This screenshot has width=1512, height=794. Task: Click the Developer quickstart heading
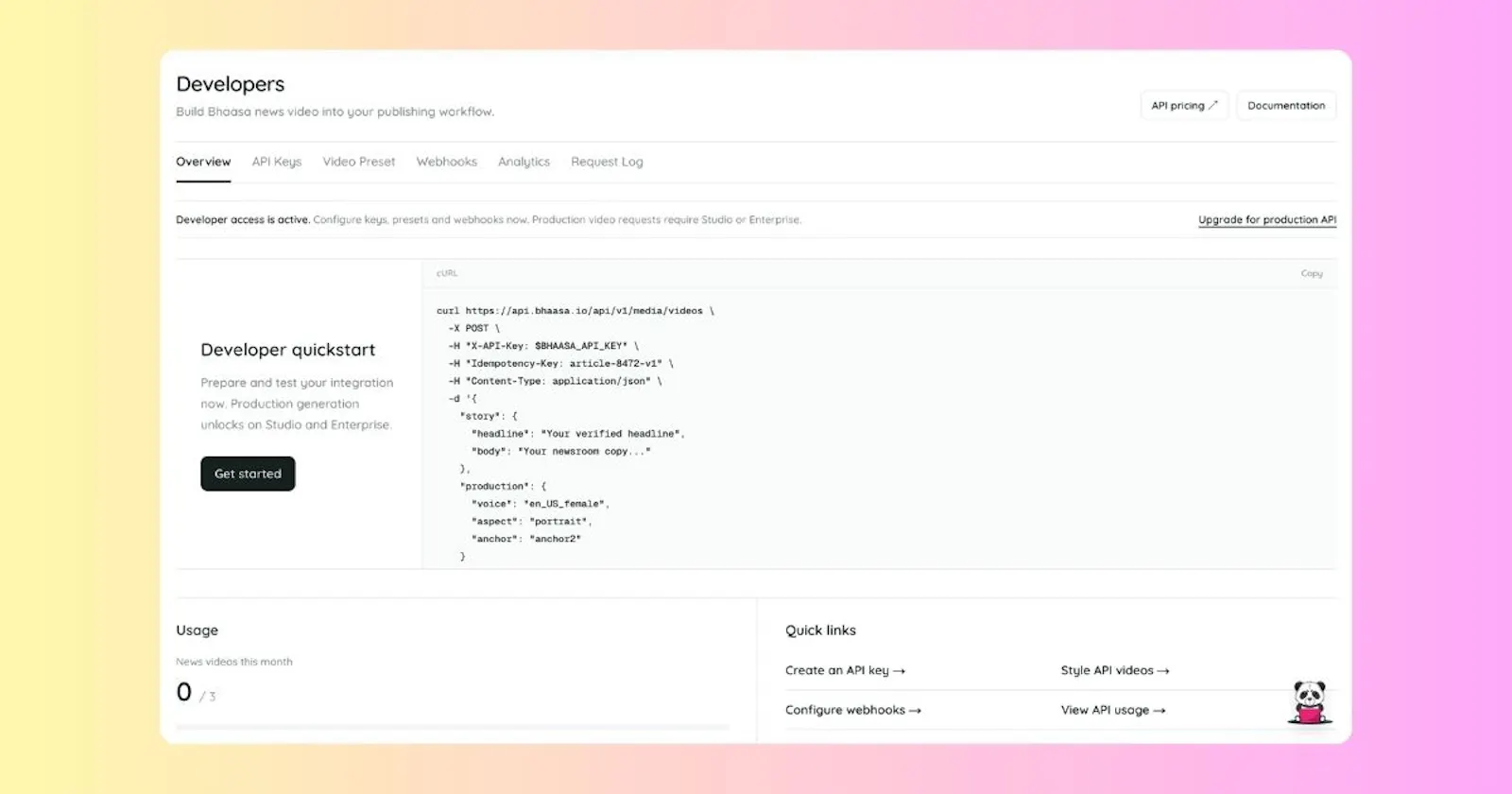coord(288,350)
